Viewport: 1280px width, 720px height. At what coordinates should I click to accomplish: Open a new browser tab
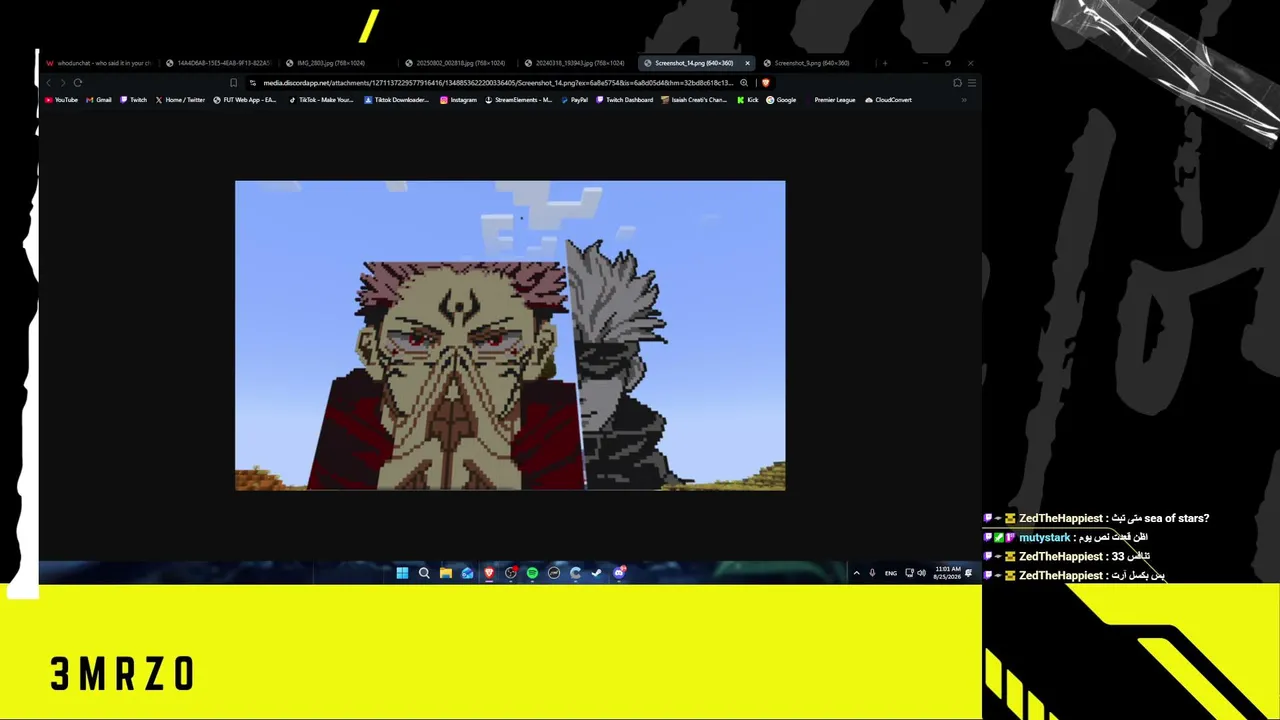(x=884, y=63)
